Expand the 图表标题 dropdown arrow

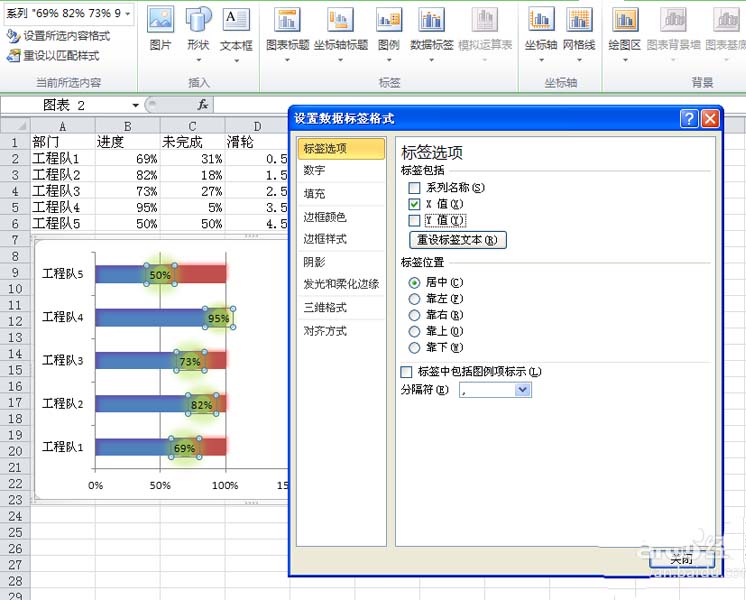point(287,60)
